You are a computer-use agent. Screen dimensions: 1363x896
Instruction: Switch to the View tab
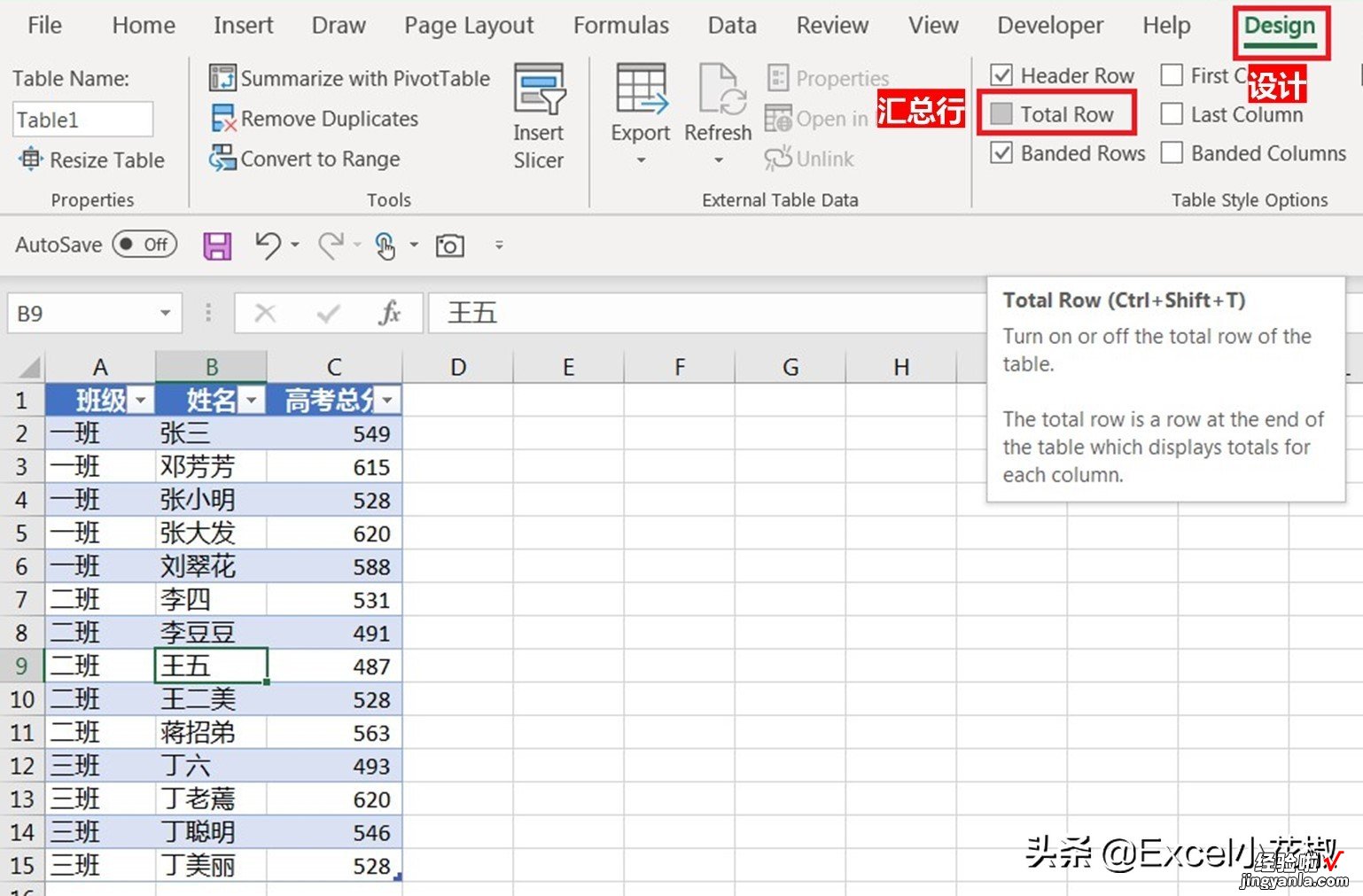(x=933, y=25)
